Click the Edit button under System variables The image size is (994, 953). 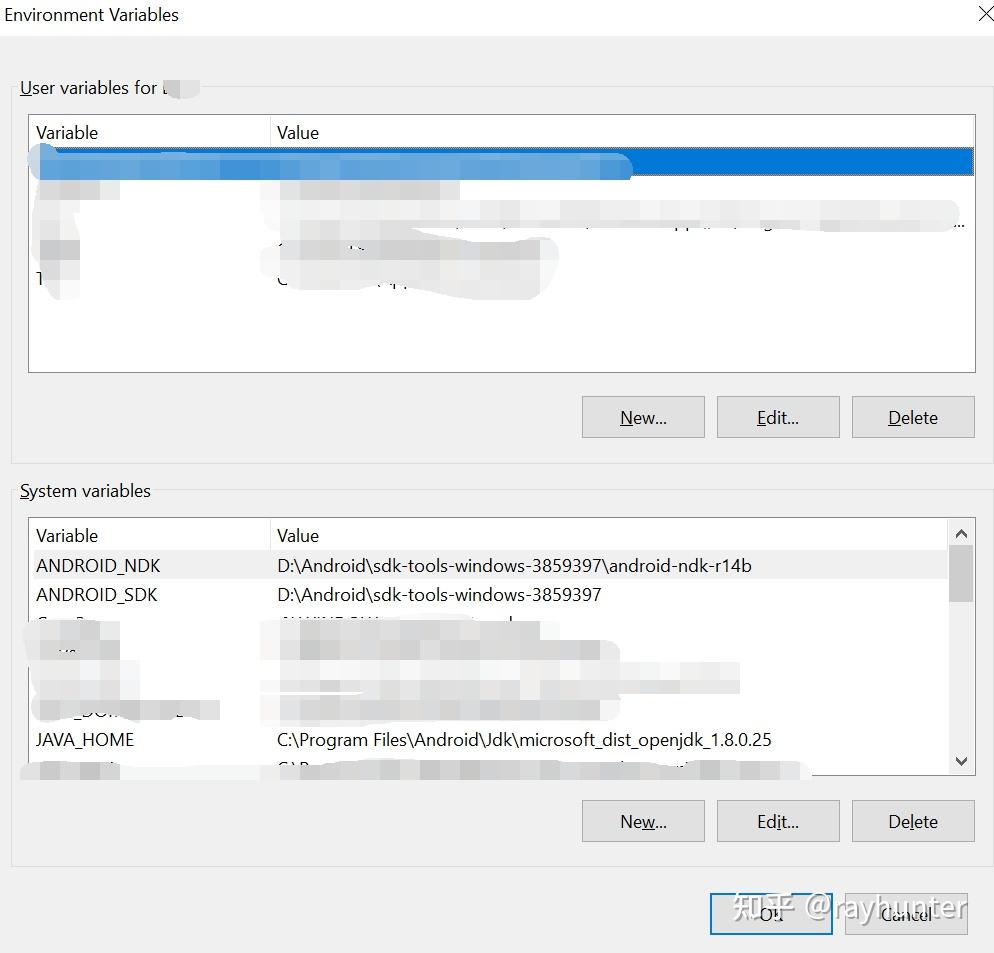tap(777, 820)
